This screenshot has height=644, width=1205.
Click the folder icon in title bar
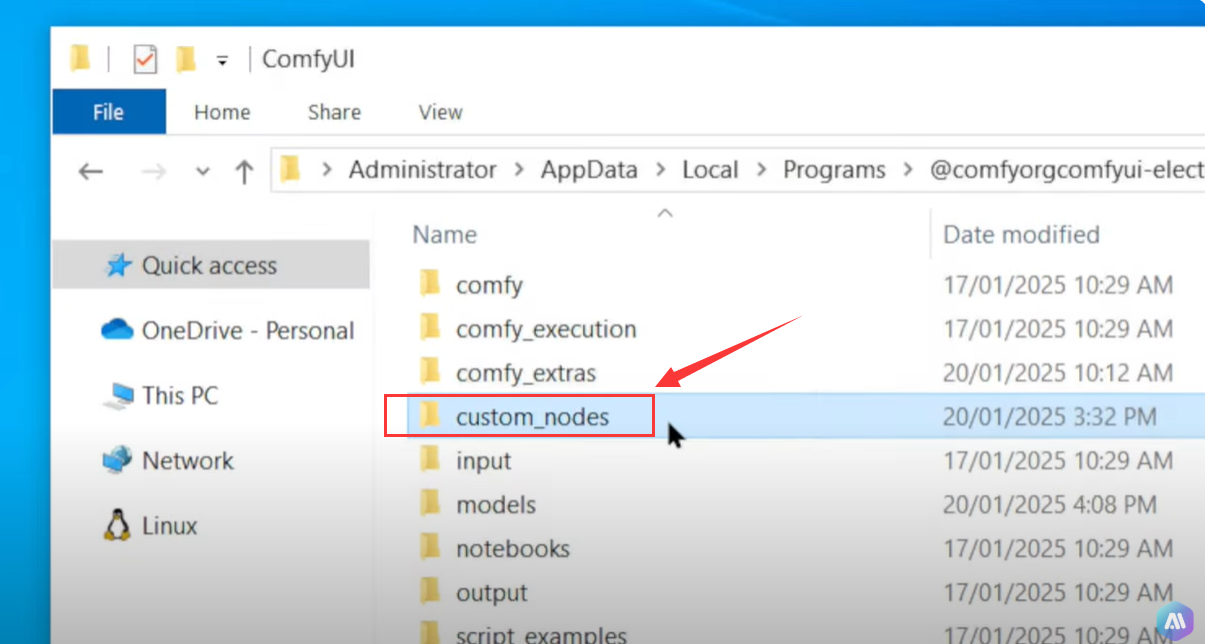pos(81,59)
